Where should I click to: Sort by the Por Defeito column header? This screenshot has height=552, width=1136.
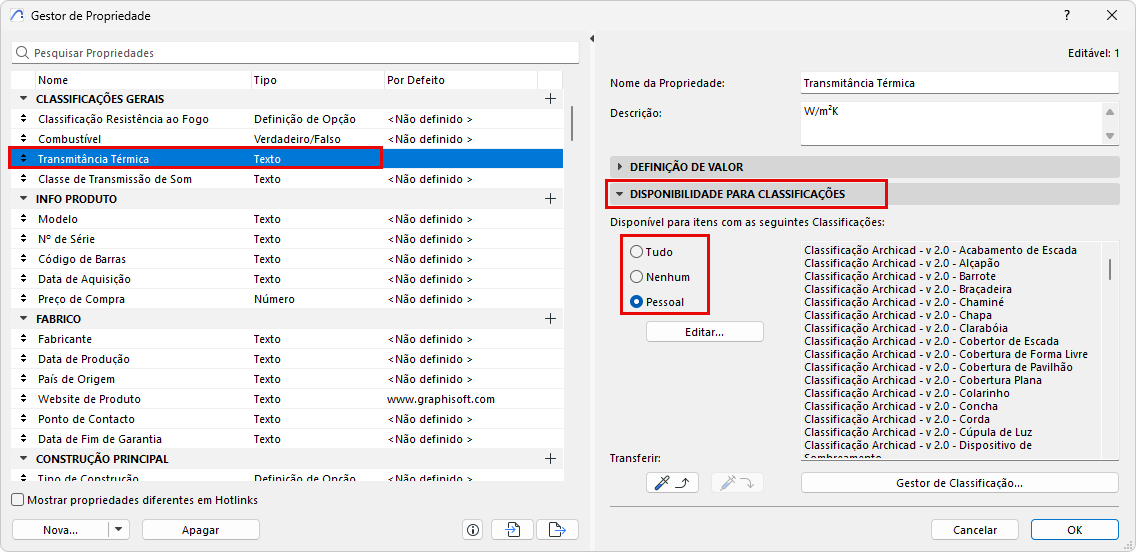(461, 80)
